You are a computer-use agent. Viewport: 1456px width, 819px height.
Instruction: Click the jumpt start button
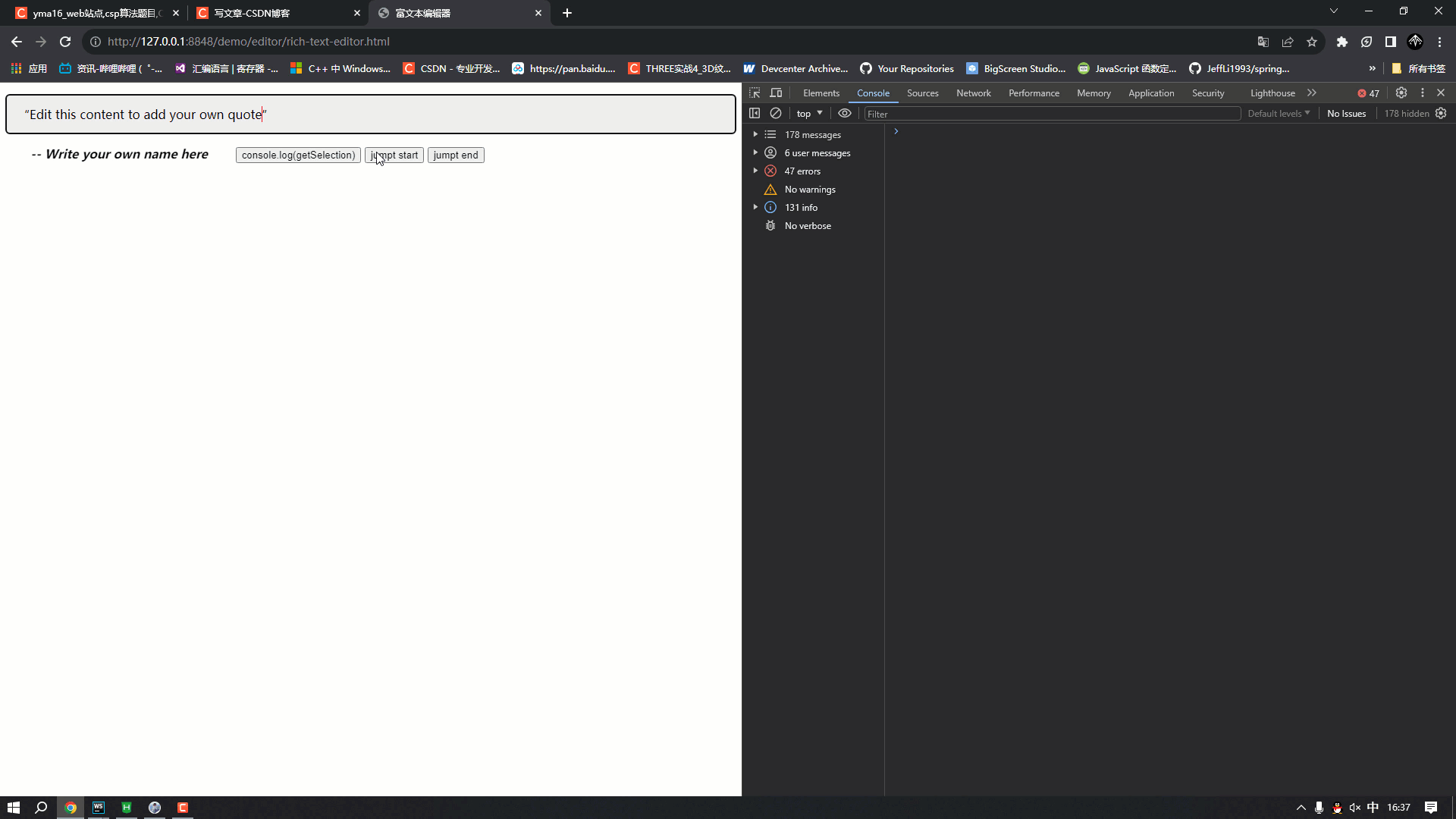click(394, 155)
